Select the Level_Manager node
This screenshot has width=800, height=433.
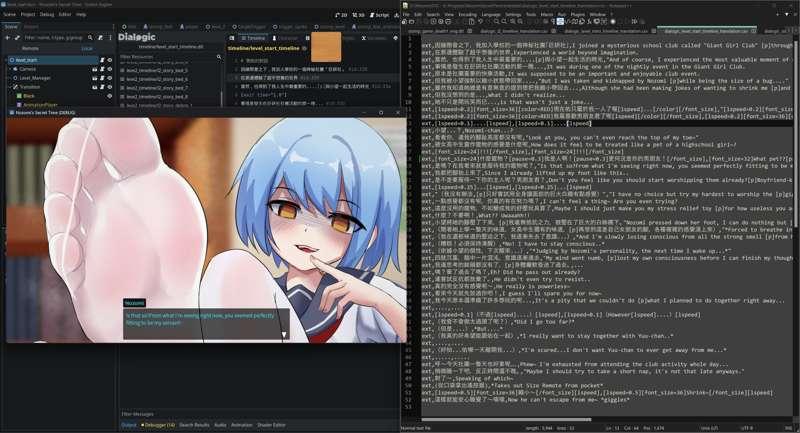click(x=35, y=78)
